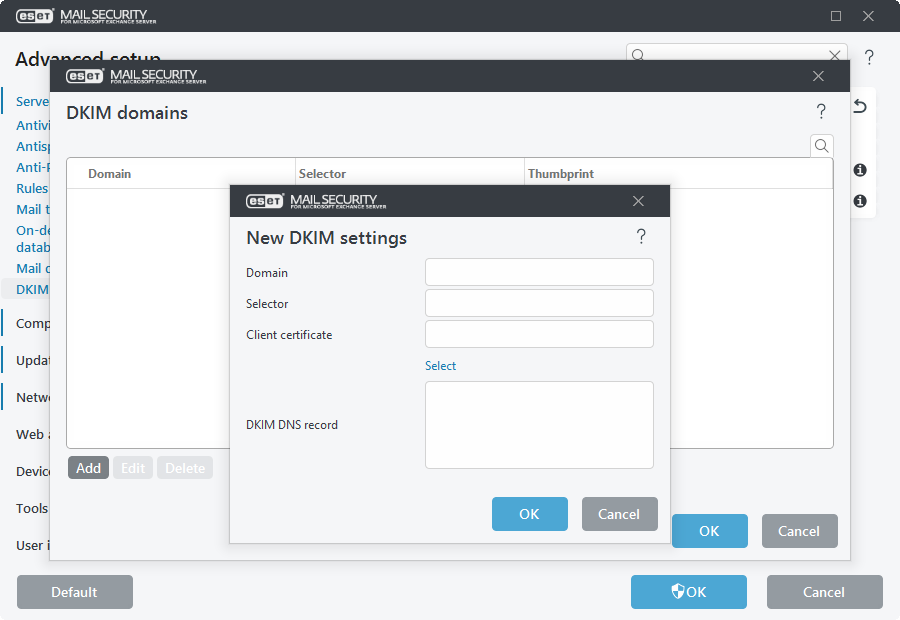Click the Add button under the domains list
This screenshot has width=900, height=620.
88,467
